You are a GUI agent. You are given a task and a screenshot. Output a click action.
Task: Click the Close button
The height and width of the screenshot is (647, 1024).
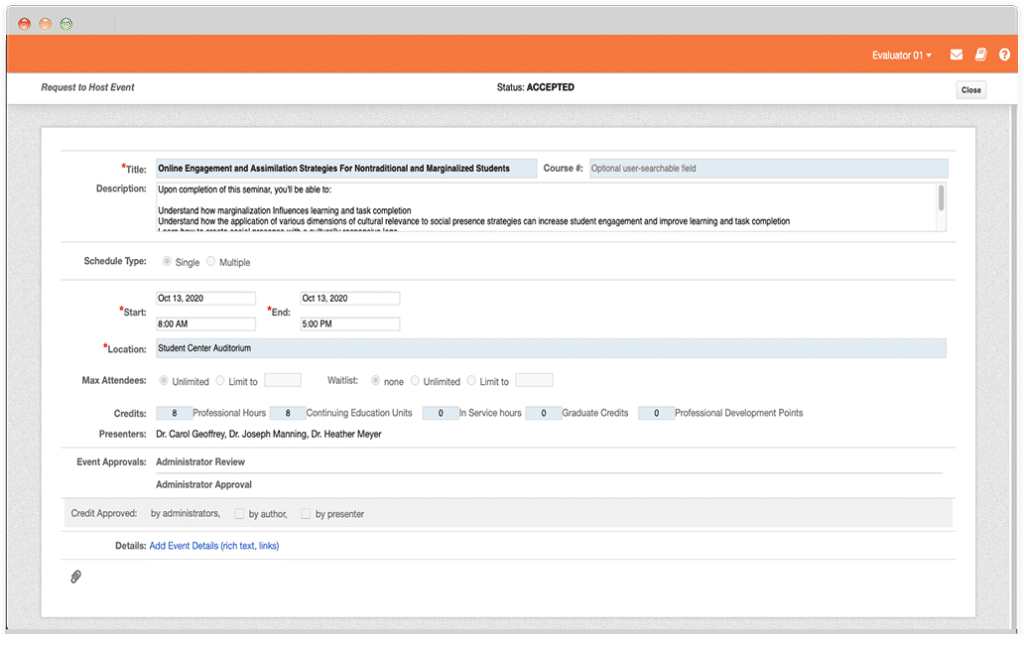(969, 90)
